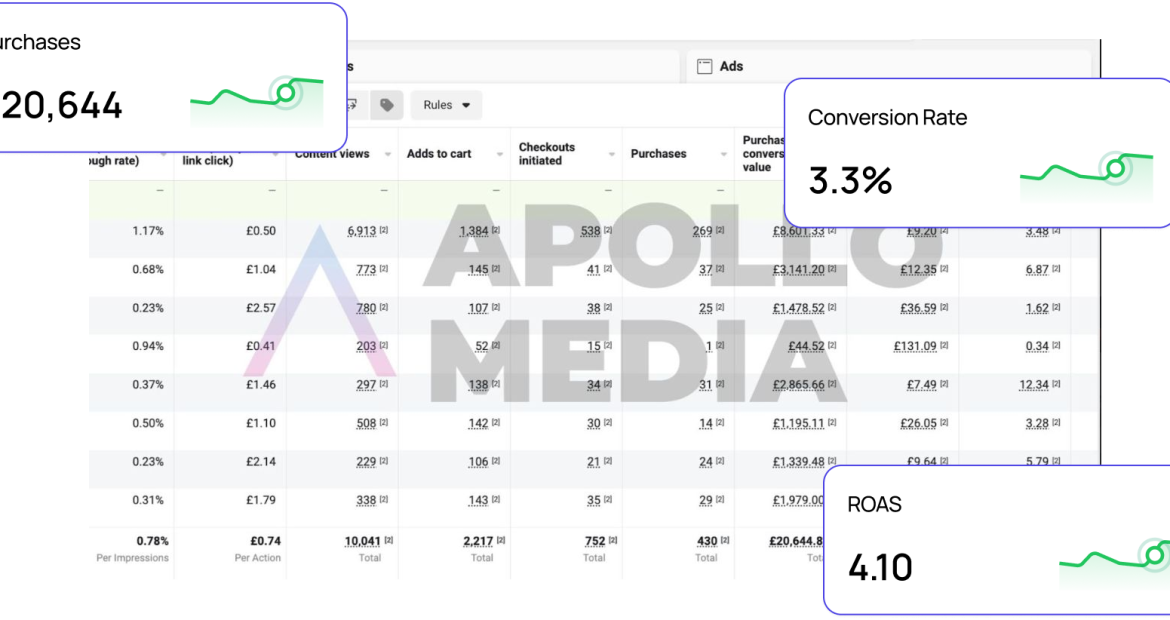Select the £2.14 cost cell
Viewport: 1170px width, 620px height.
pos(261,462)
